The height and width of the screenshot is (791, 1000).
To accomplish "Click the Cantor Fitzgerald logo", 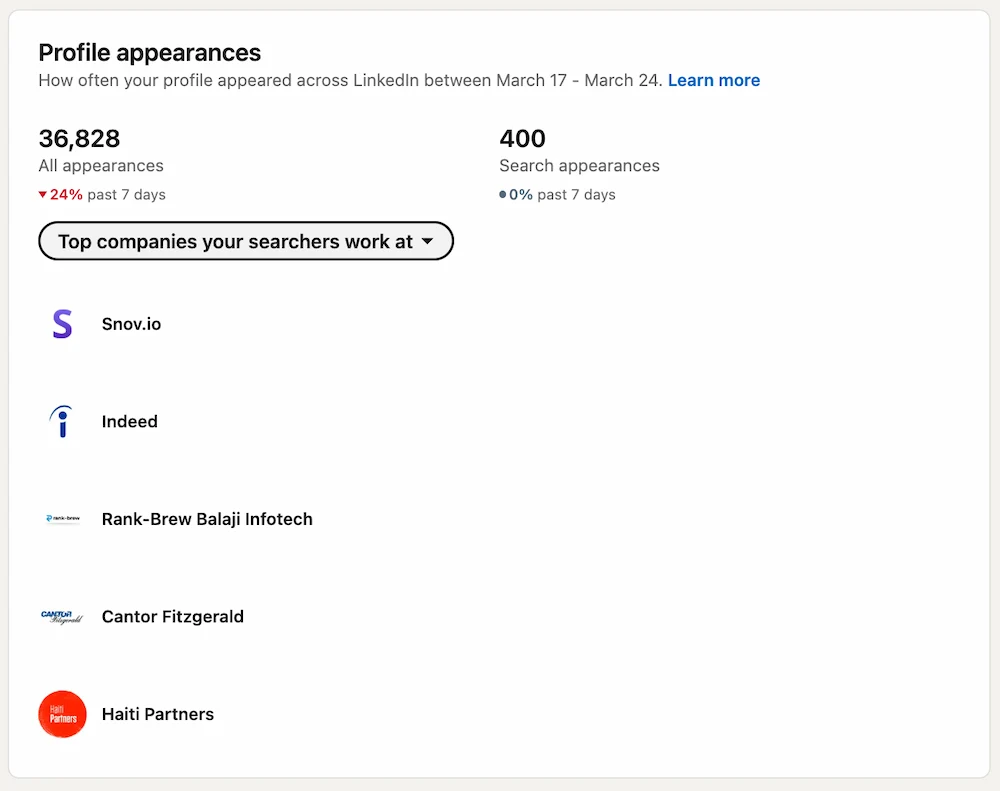I will point(62,616).
